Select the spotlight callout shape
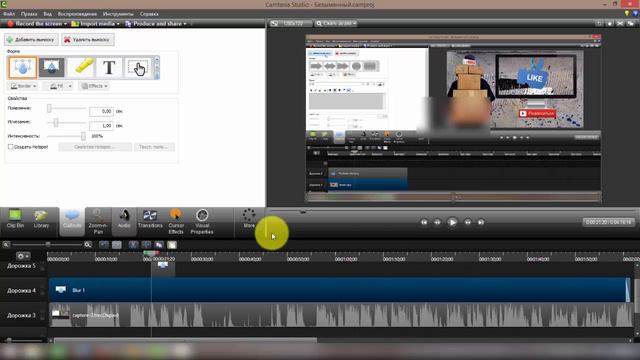The width and height of the screenshot is (640, 360). pyautogui.click(x=51, y=67)
